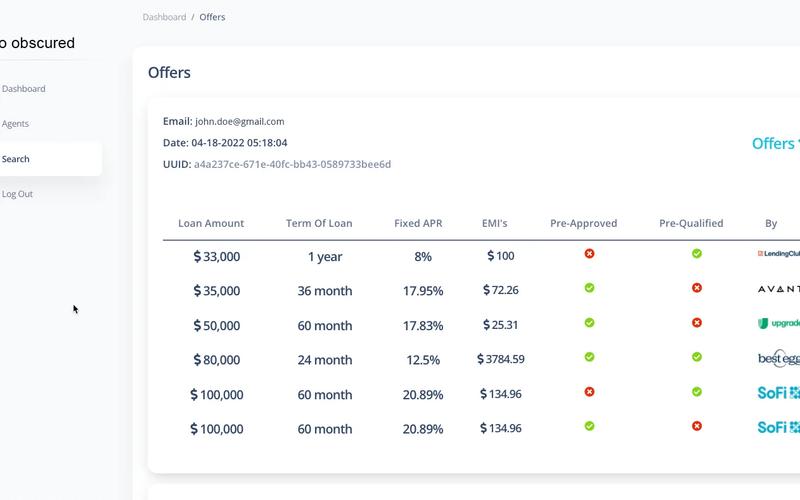Image resolution: width=800 pixels, height=500 pixels.
Task: Click the $33,000 loan amount
Action: click(x=216, y=257)
